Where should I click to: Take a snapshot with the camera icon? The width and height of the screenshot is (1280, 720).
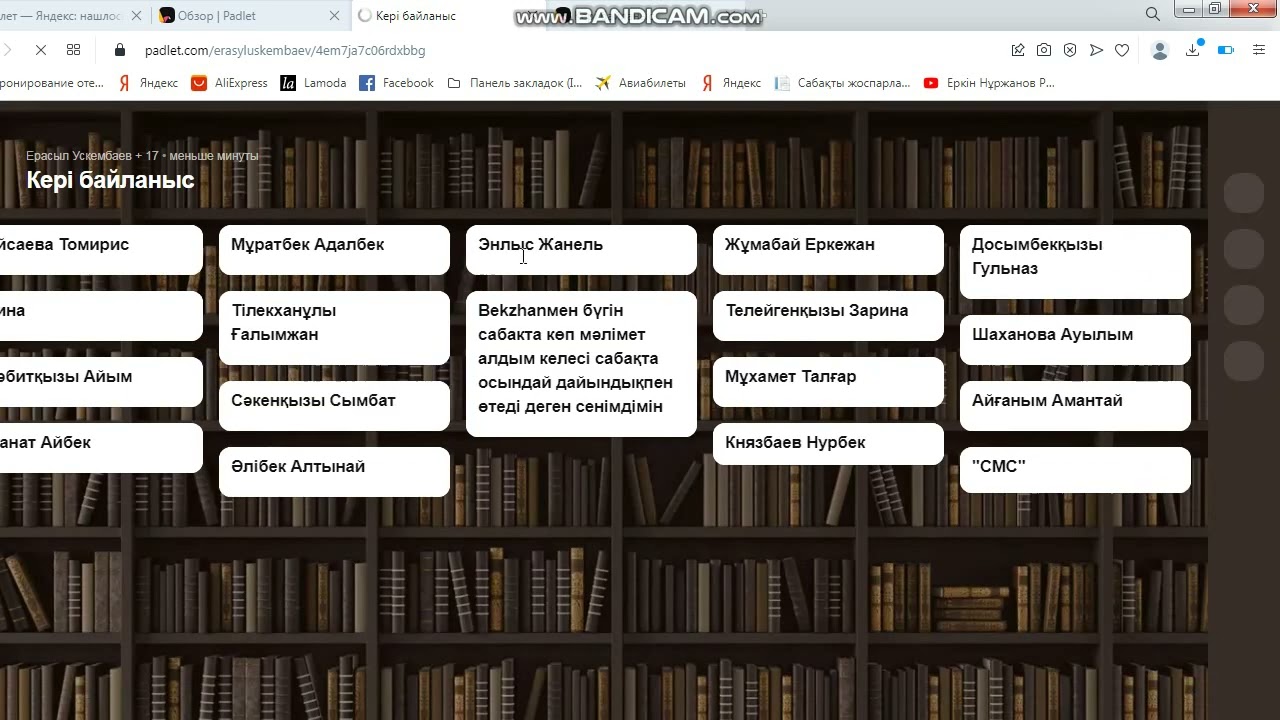tap(1044, 50)
